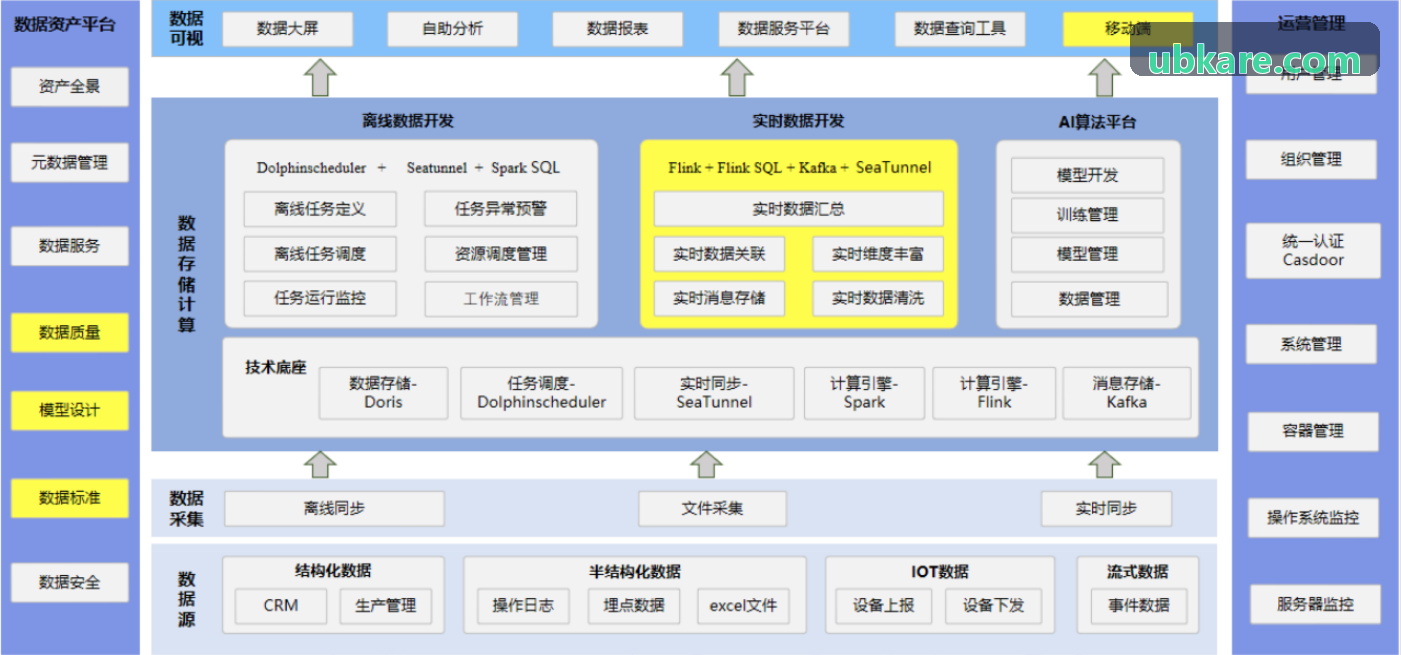Image resolution: width=1401 pixels, height=655 pixels.
Task: Open the 操作系统监控 box
Action: coord(1313,518)
